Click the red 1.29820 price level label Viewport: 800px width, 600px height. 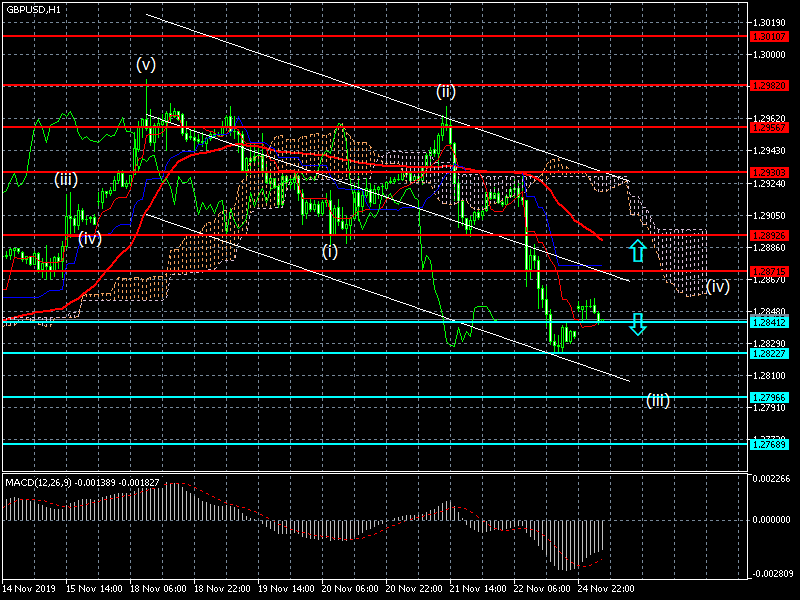coord(769,86)
